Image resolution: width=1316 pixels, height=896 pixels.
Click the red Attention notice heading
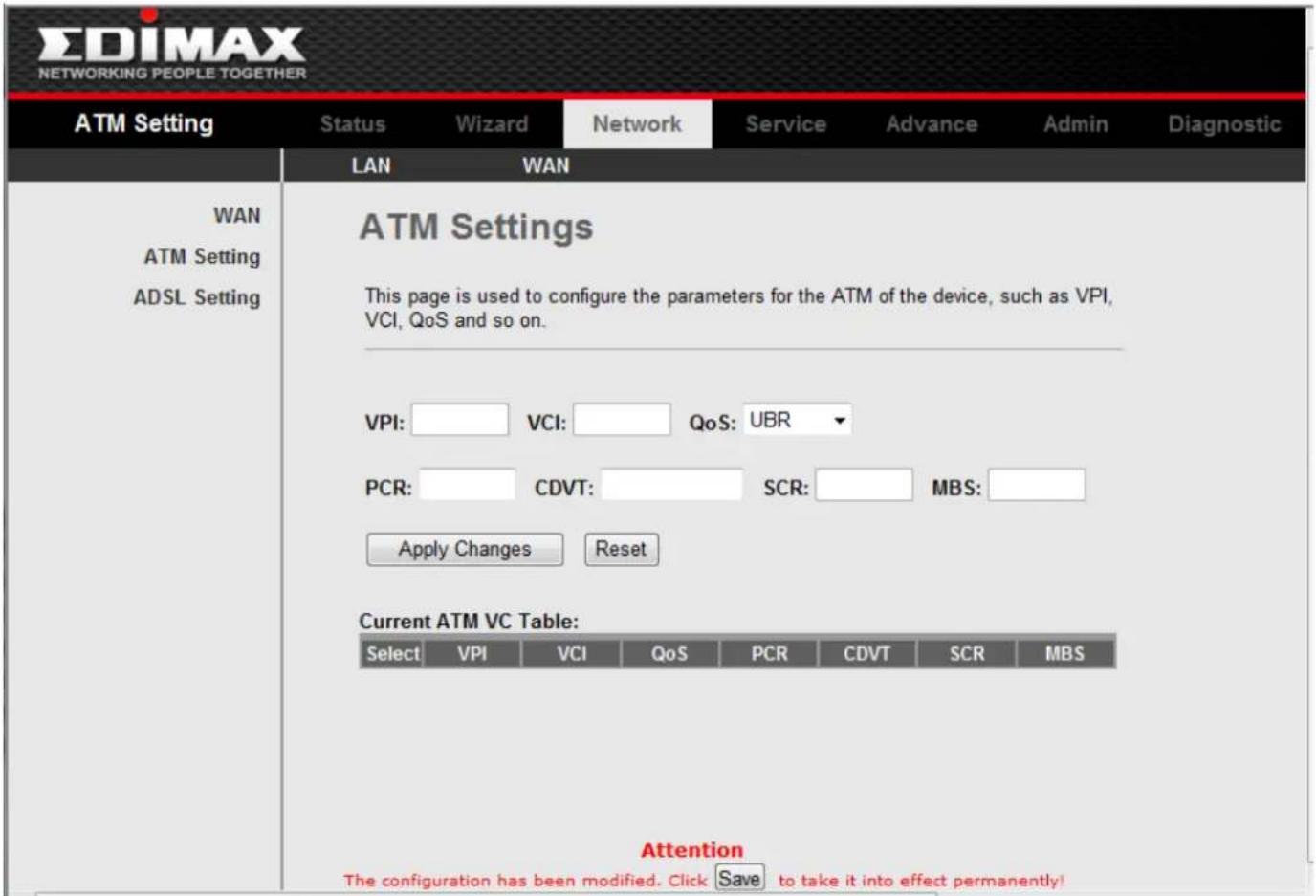click(691, 850)
